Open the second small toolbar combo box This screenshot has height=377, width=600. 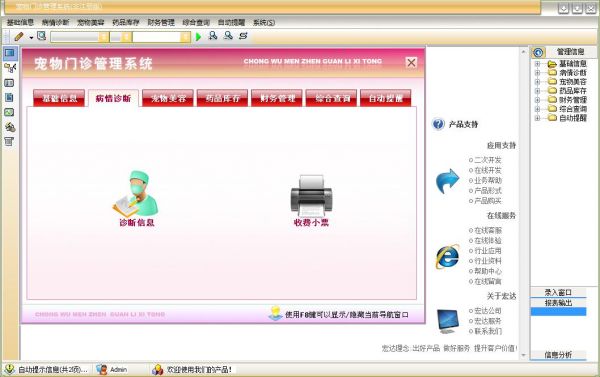pyautogui.click(x=121, y=37)
